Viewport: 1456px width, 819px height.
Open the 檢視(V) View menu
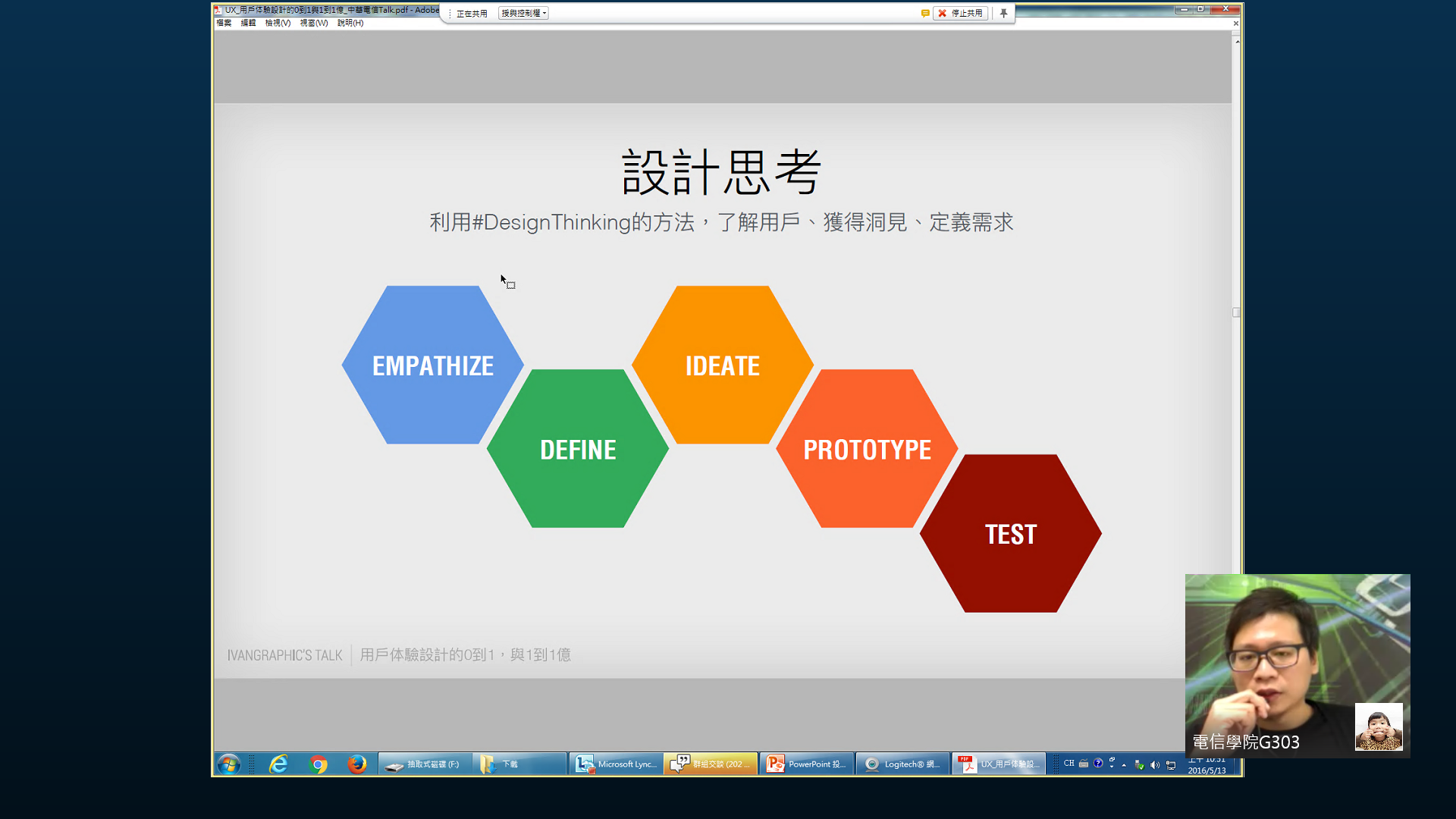point(278,23)
